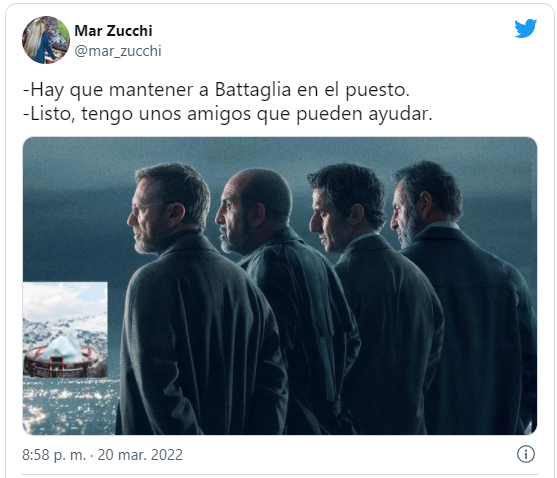Screen dimensions: 557x478
Task: Open Mar Zucchi's round profile avatar
Action: [x=46, y=40]
